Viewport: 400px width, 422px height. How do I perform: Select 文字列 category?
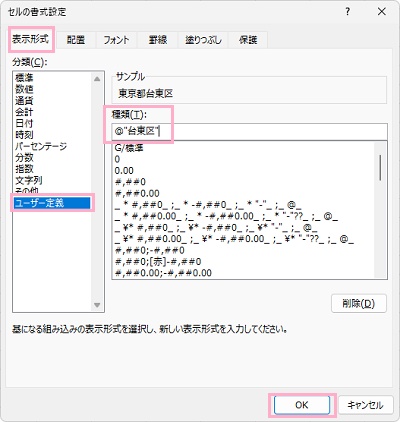coord(52,180)
